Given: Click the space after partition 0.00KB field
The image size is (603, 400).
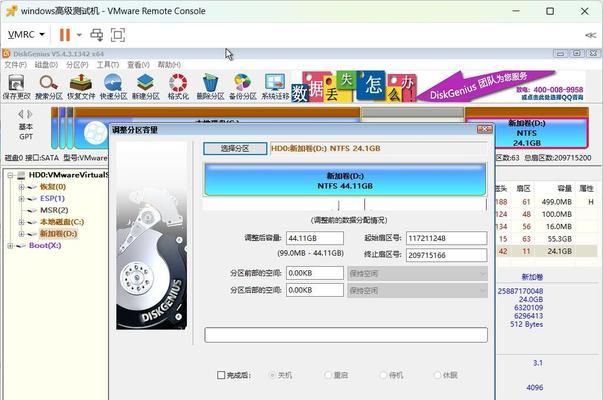Looking at the screenshot, I should 315,290.
